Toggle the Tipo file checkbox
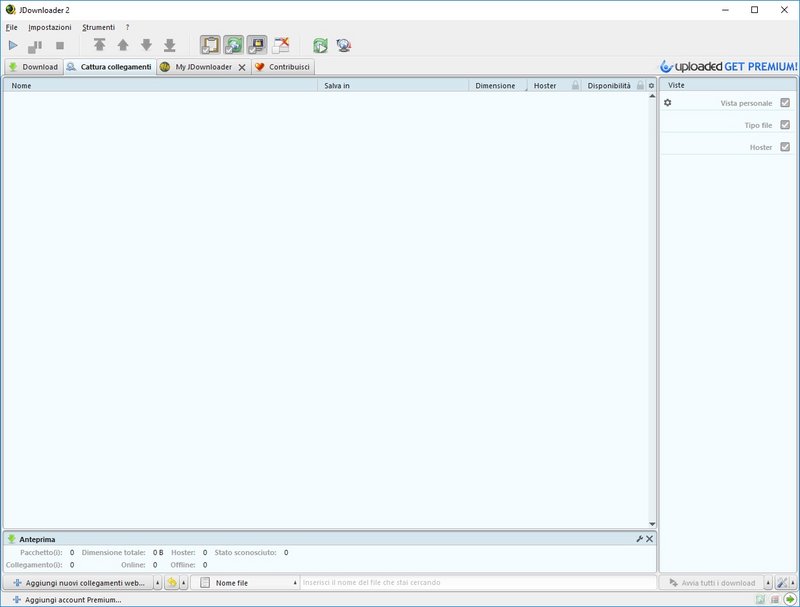800x607 pixels. (785, 124)
